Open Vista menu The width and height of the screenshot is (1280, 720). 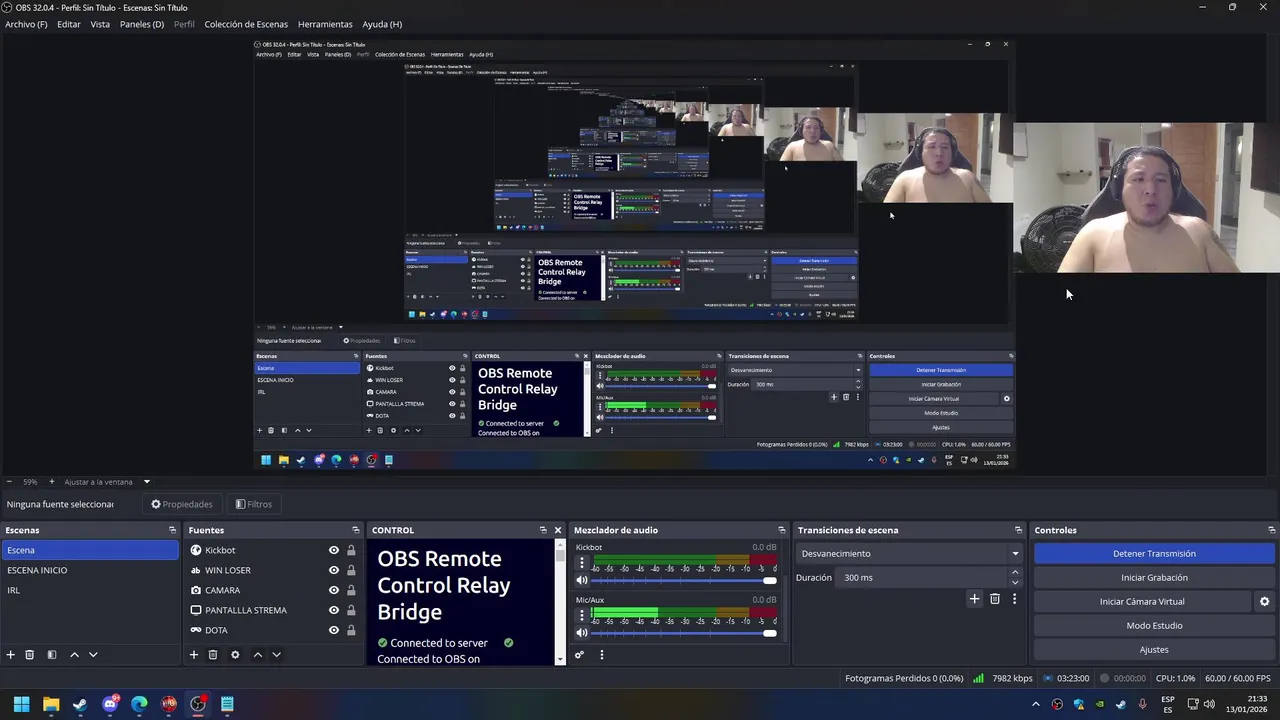100,24
